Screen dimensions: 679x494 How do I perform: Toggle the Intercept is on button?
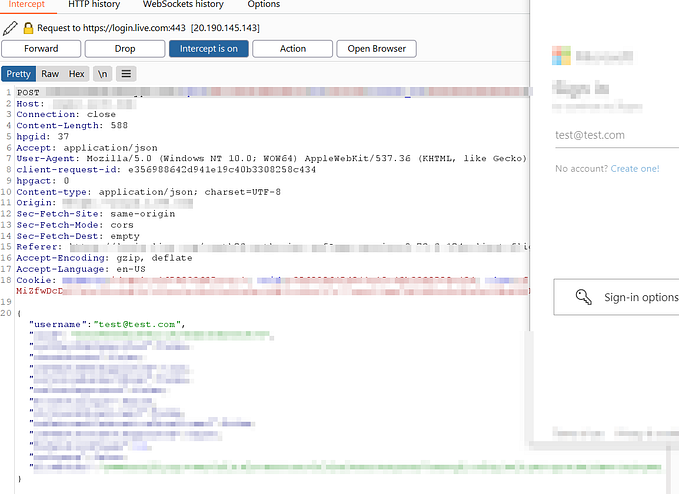tap(209, 48)
